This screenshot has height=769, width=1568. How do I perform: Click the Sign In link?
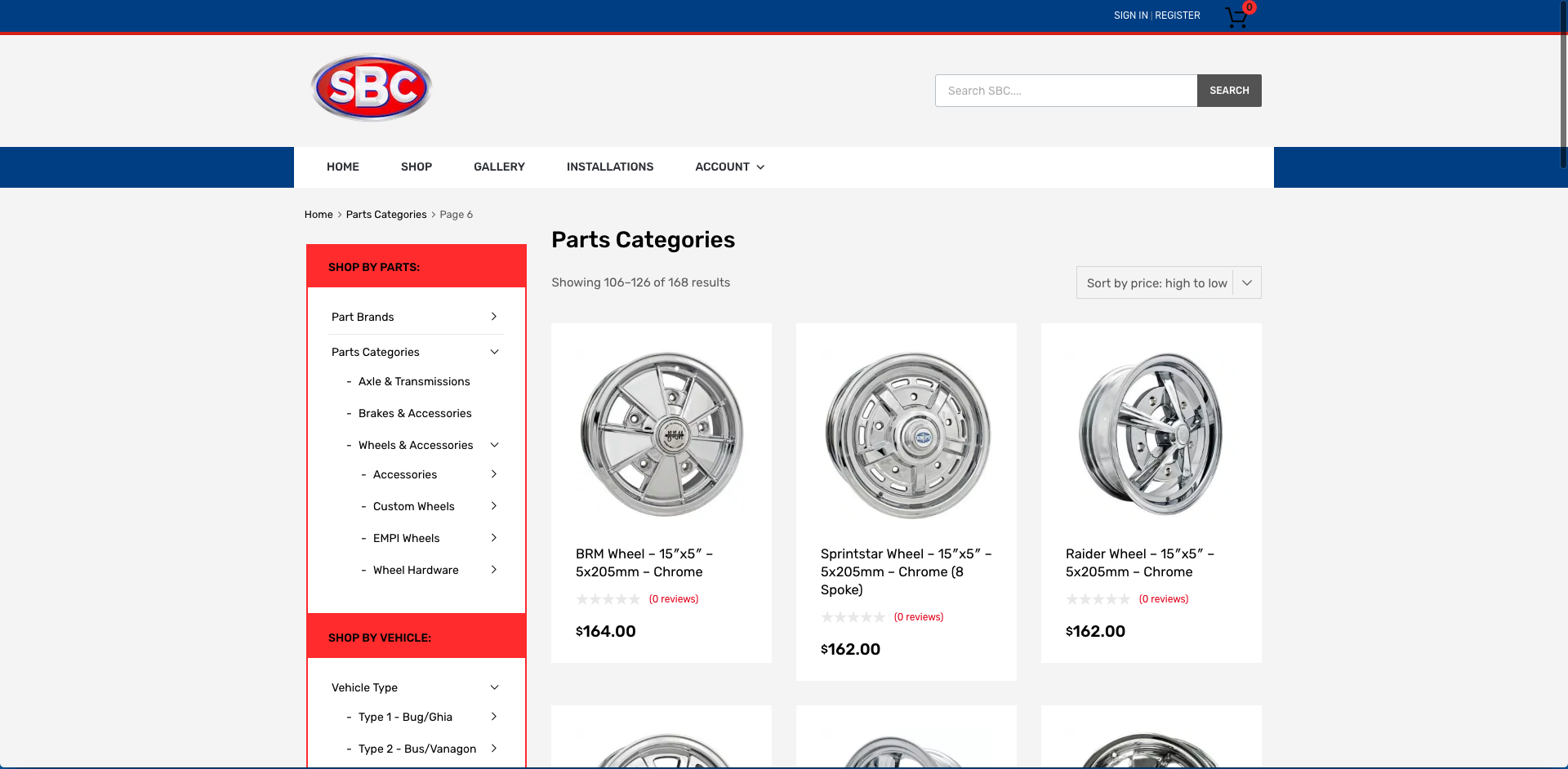tap(1130, 16)
